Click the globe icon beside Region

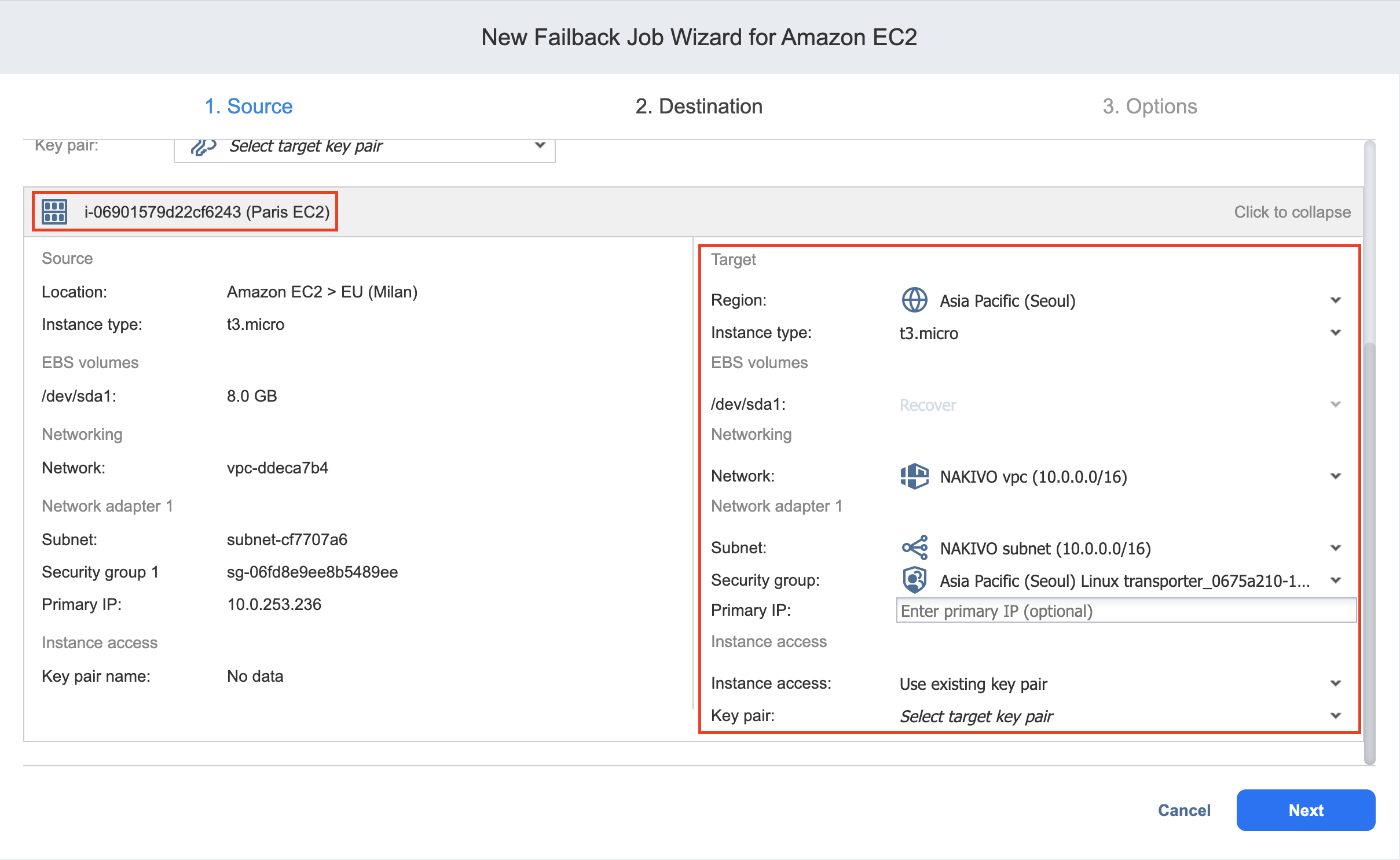pyautogui.click(x=914, y=300)
